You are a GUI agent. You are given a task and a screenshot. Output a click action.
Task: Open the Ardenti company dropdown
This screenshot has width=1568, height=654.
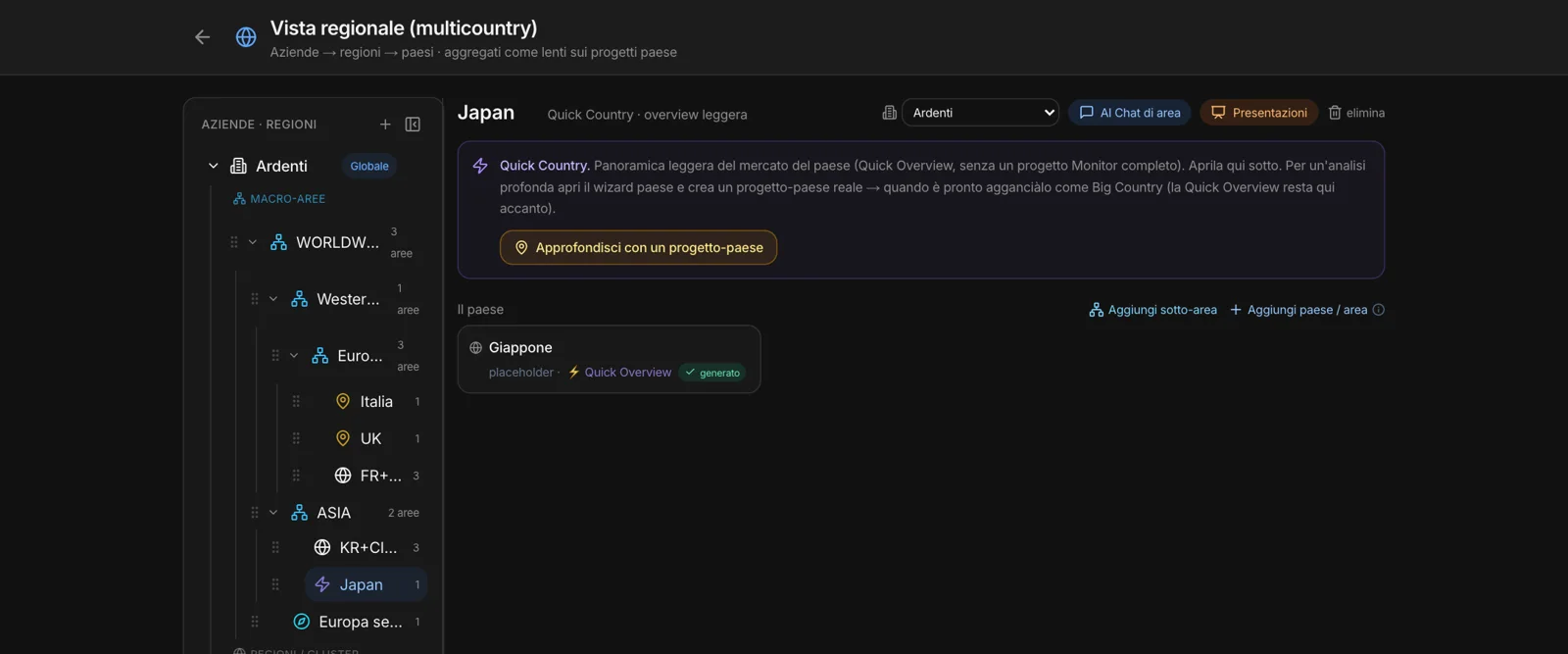click(x=980, y=113)
